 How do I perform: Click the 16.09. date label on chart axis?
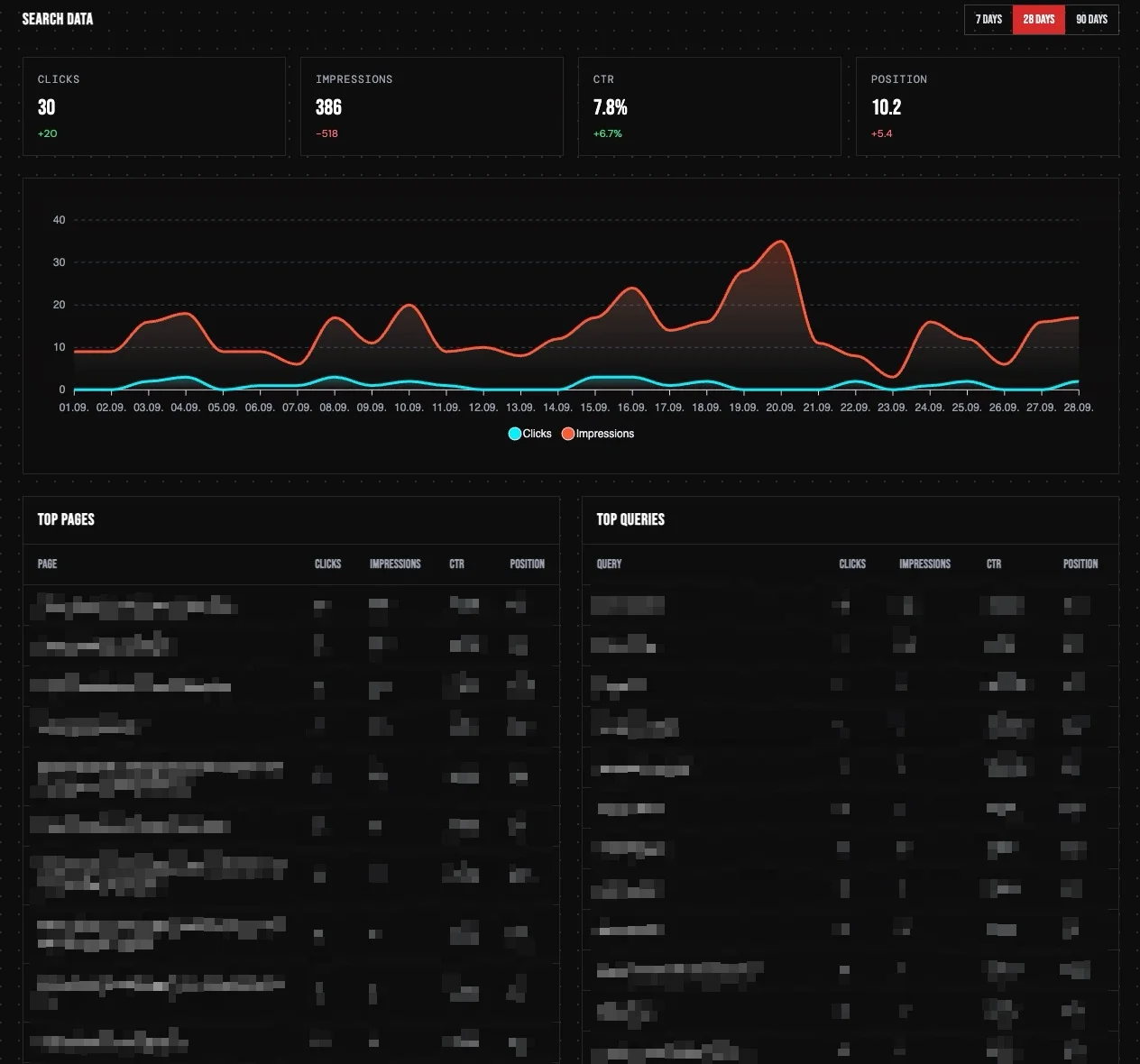tap(631, 408)
